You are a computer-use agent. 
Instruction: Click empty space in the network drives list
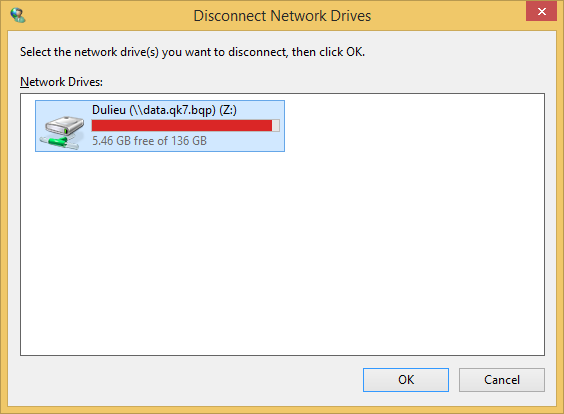click(282, 252)
